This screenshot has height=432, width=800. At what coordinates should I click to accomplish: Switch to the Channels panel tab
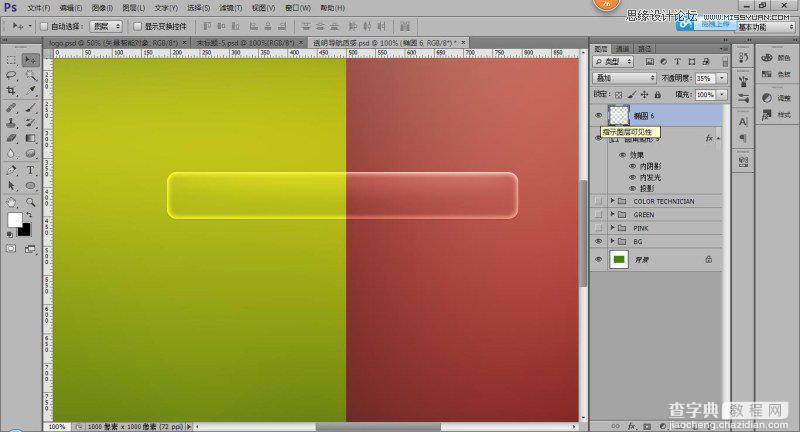(622, 48)
